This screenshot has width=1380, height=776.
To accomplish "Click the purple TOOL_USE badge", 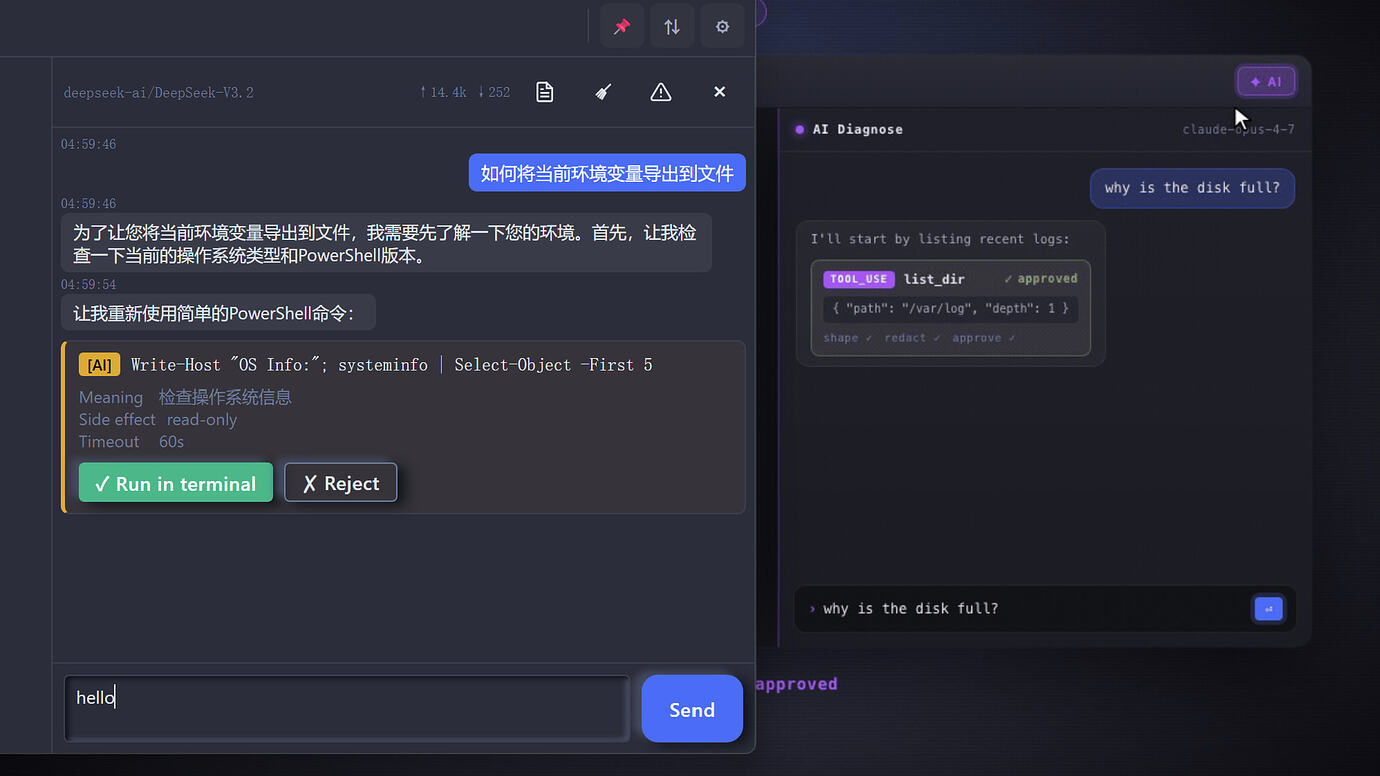I will (x=859, y=279).
